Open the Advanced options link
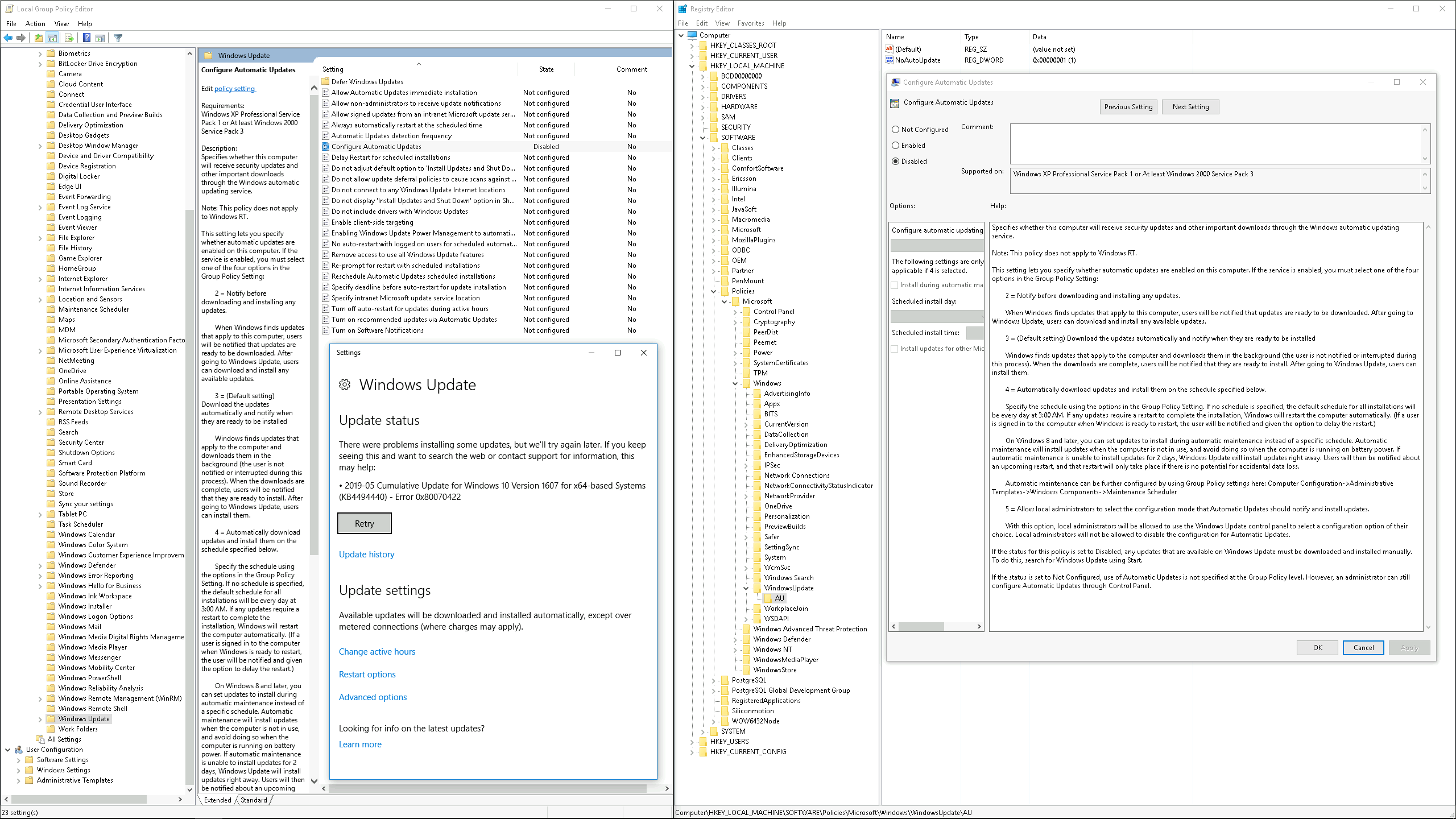Viewport: 1456px width, 819px height. [x=373, y=697]
